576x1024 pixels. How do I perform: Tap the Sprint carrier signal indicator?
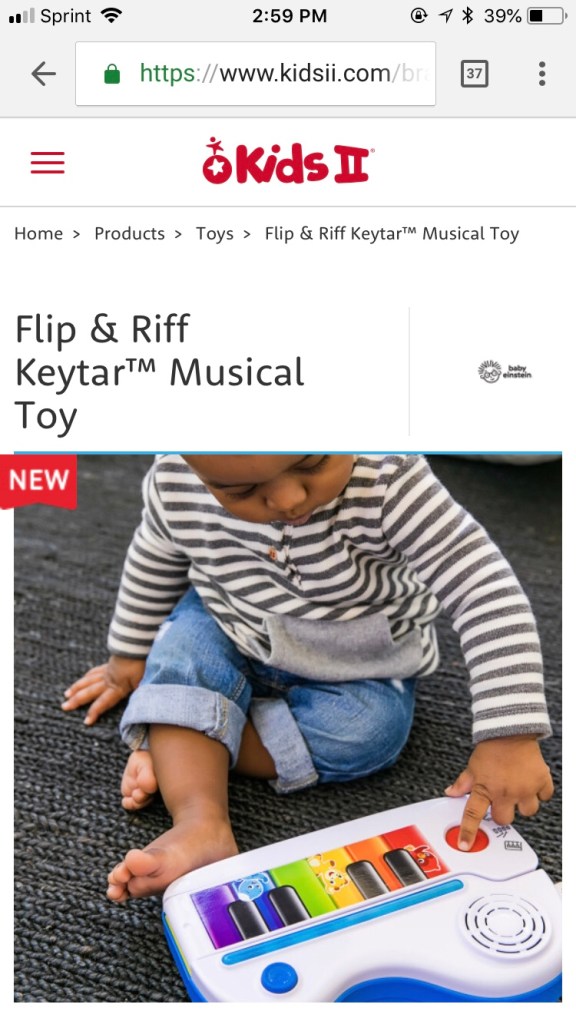50,16
